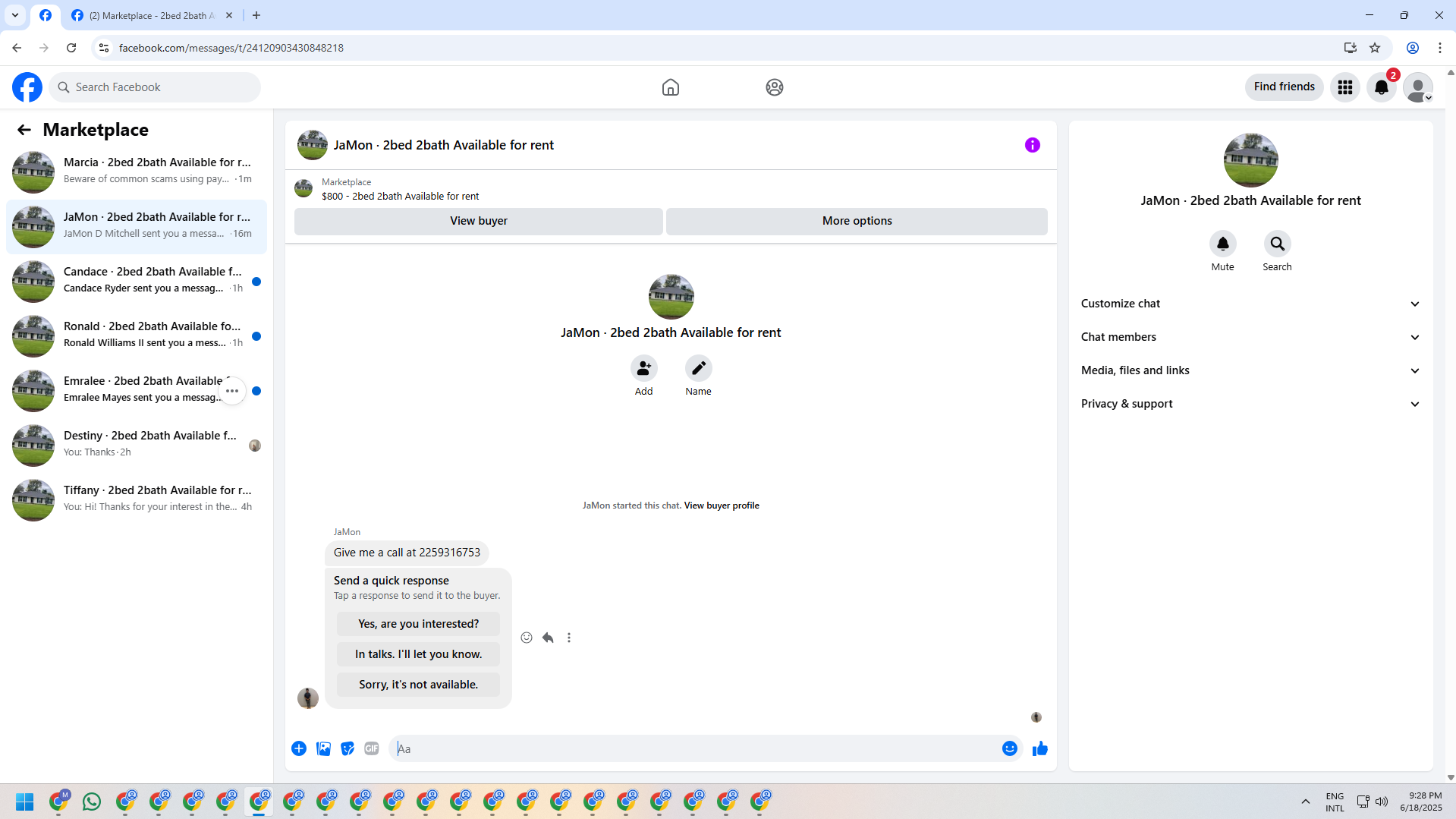
Task: Show hidden system tray icons
Action: tap(1306, 802)
